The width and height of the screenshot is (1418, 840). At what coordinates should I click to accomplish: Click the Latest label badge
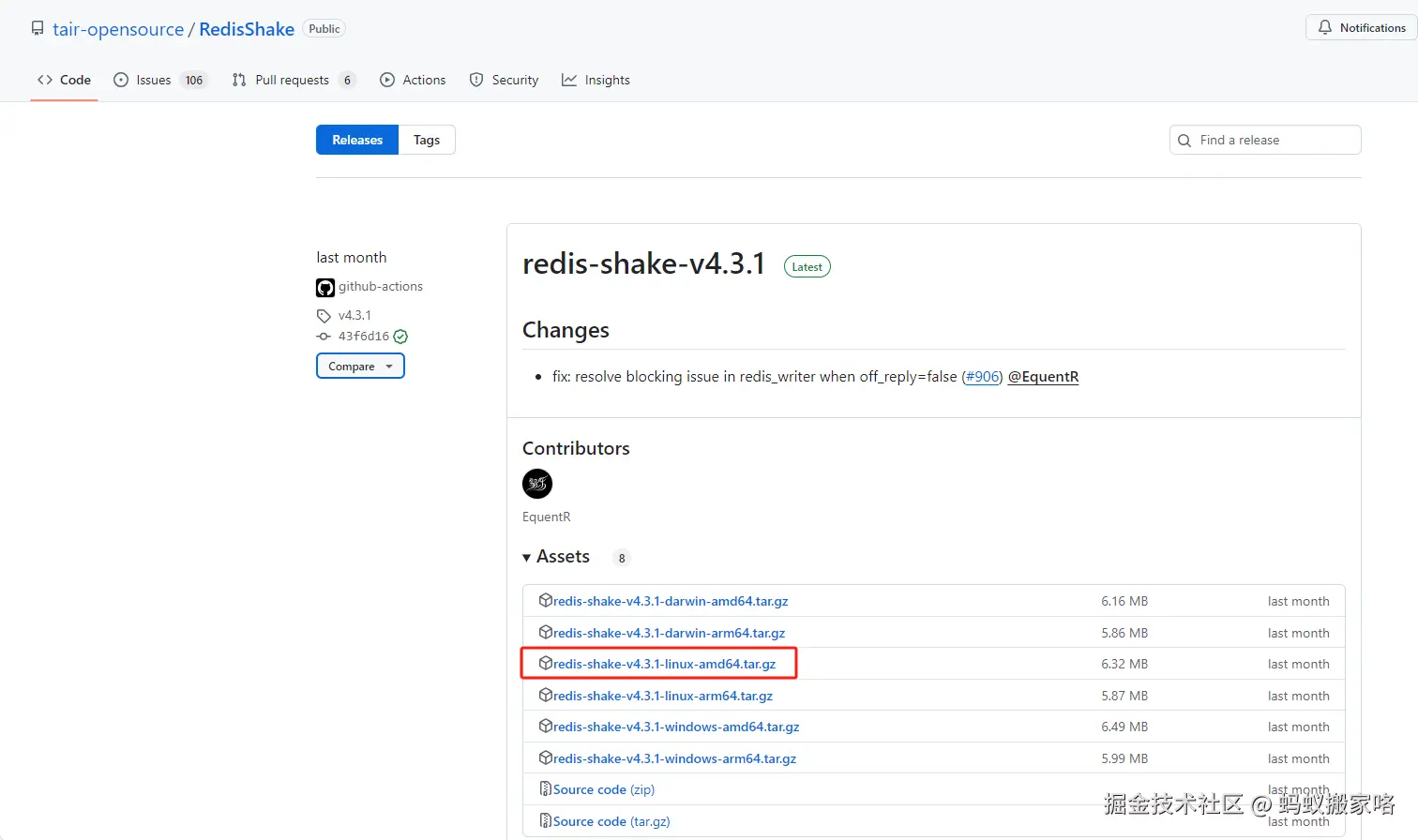tap(807, 267)
